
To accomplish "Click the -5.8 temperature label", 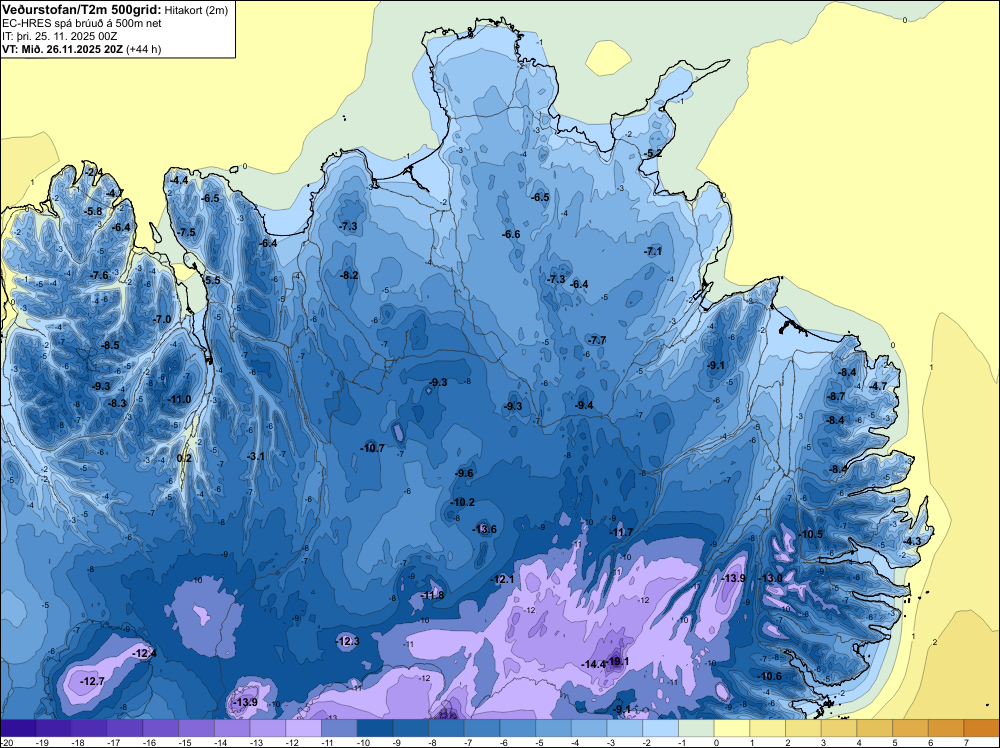I will [x=93, y=212].
